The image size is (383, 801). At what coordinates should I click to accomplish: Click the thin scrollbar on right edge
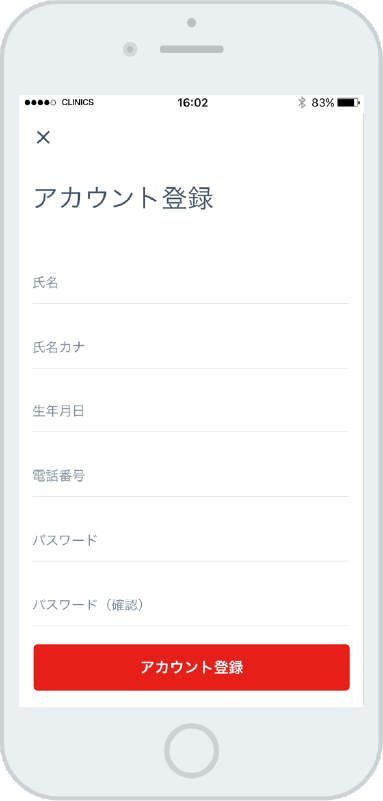click(363, 409)
